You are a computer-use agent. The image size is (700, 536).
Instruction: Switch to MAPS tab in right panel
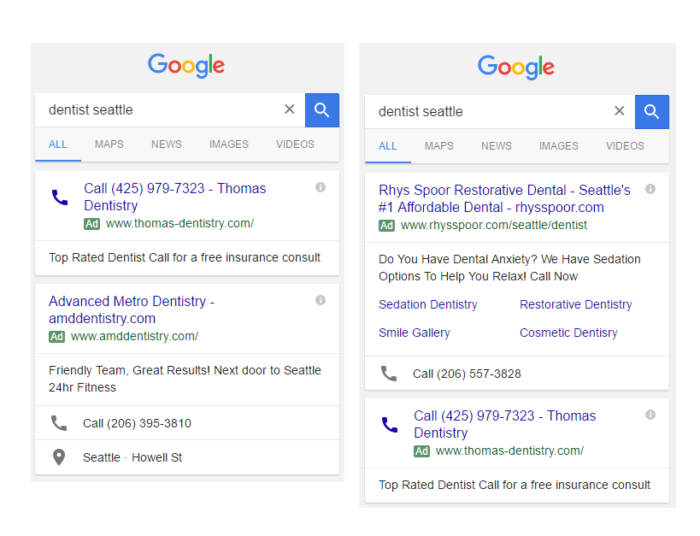point(439,146)
